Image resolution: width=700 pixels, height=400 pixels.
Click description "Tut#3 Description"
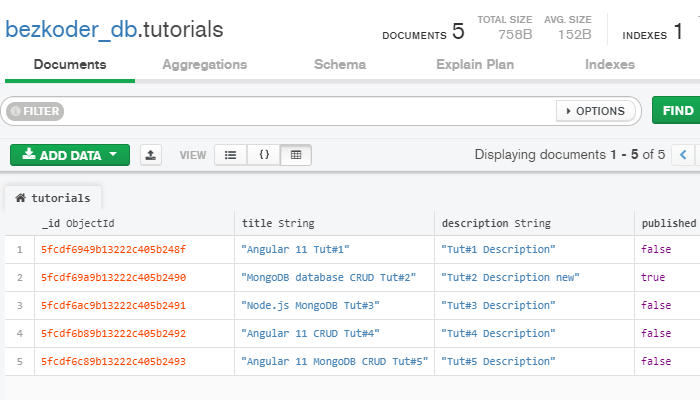click(498, 306)
